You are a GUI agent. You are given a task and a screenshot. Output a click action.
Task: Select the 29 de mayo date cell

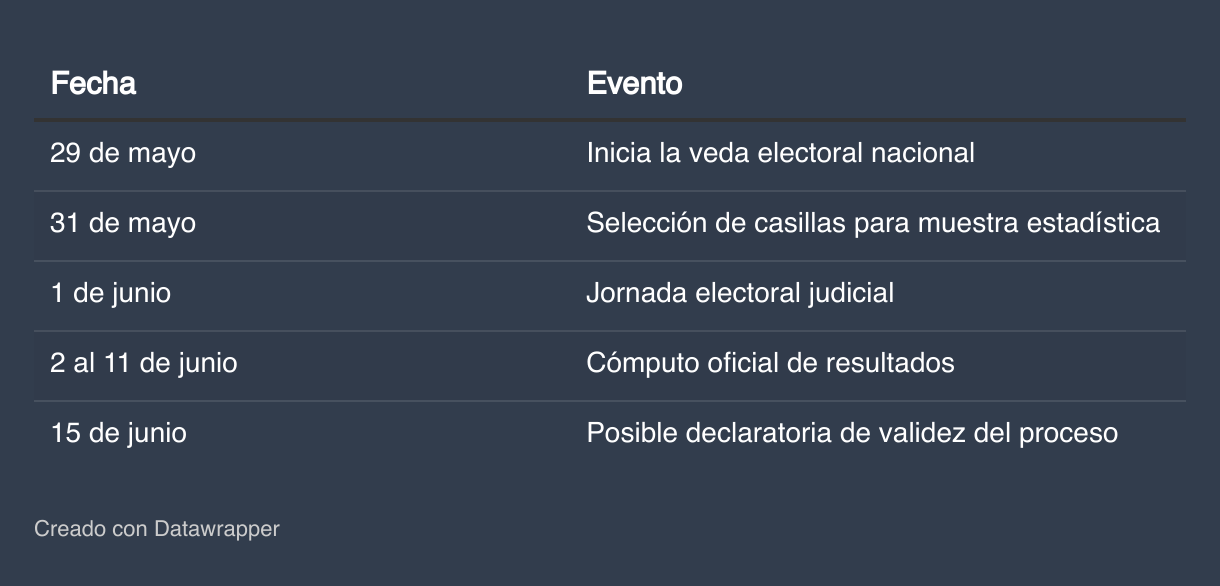tap(123, 153)
